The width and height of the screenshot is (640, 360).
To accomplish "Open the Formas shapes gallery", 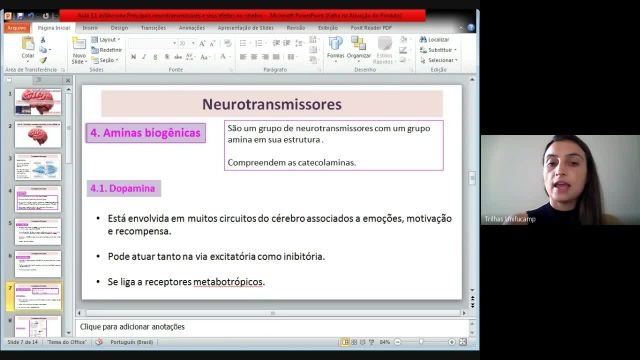I will pos(336,44).
